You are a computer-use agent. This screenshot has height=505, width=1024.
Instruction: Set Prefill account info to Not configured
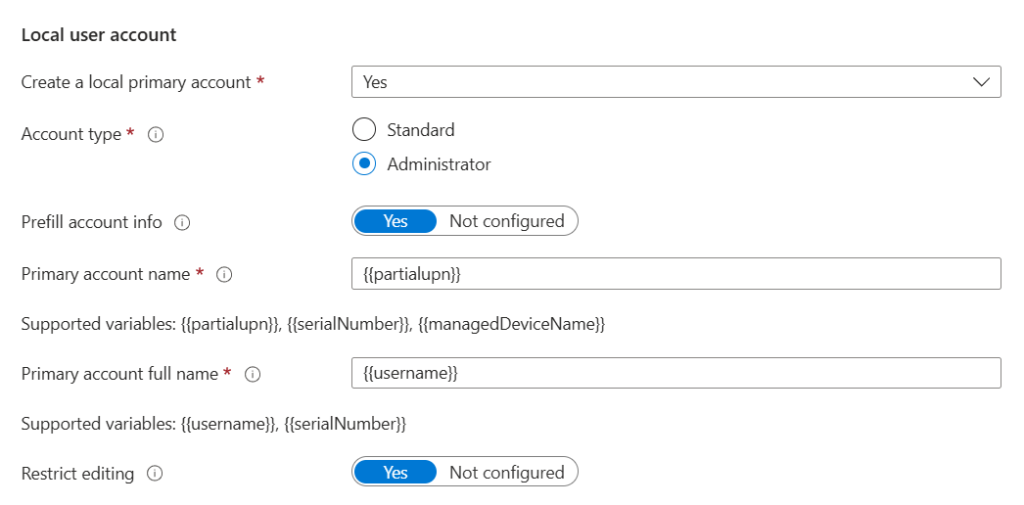click(507, 221)
